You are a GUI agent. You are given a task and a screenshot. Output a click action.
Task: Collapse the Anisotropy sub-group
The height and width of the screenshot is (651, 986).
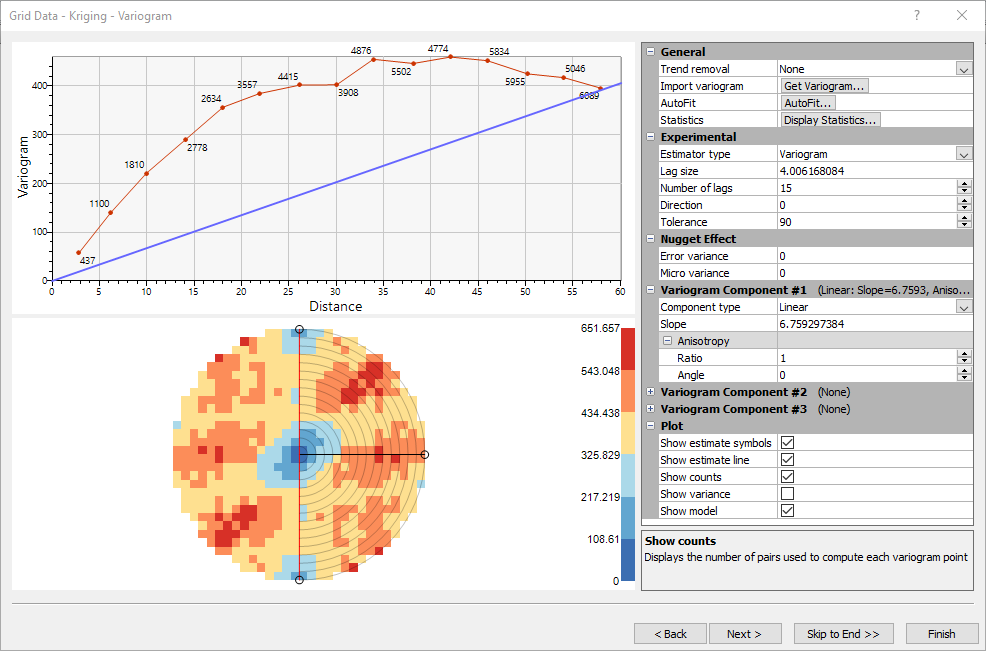[668, 341]
